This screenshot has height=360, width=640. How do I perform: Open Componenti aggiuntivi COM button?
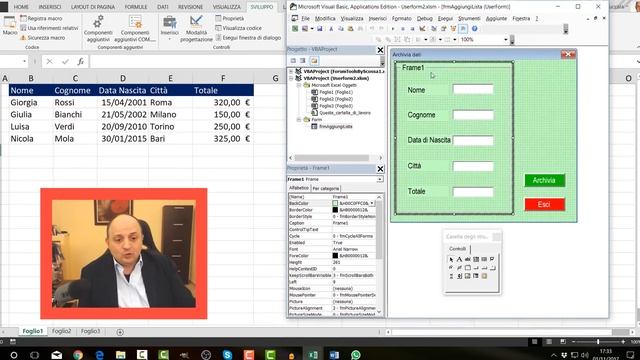[135, 29]
